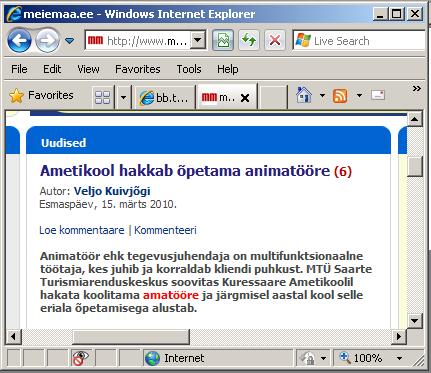431x373 pixels.
Task: Click the vertical scrollbar thumb
Action: tap(415, 166)
